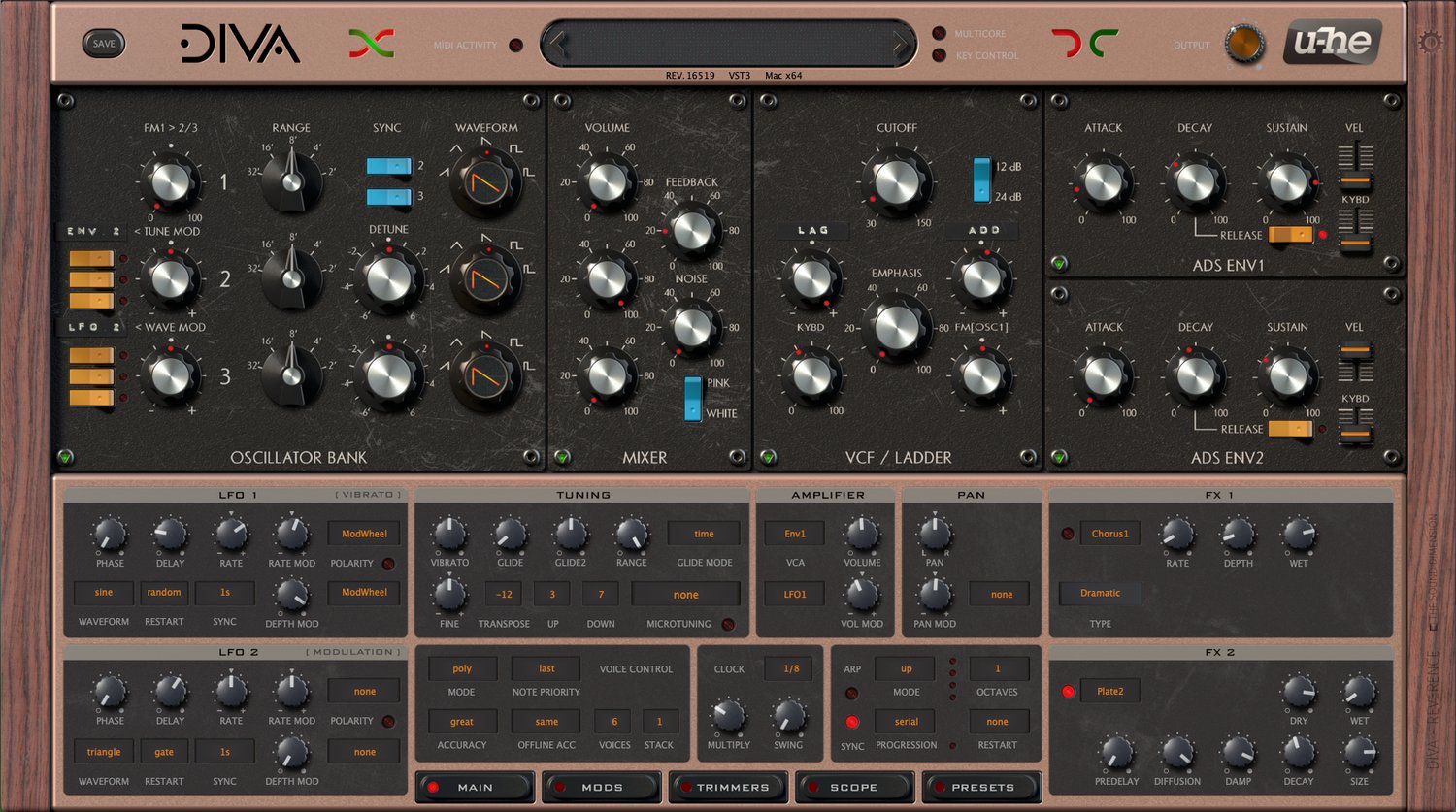Viewport: 1456px width, 812px height.
Task: Open the FX 1 effect dropdown showing Chorus1
Action: pyautogui.click(x=1110, y=534)
